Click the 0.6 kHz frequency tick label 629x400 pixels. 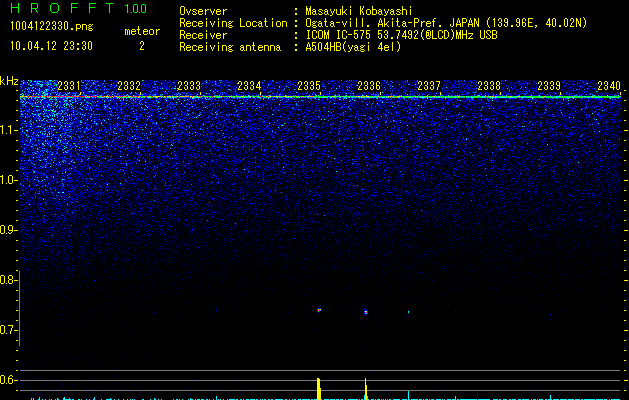pos(7,380)
